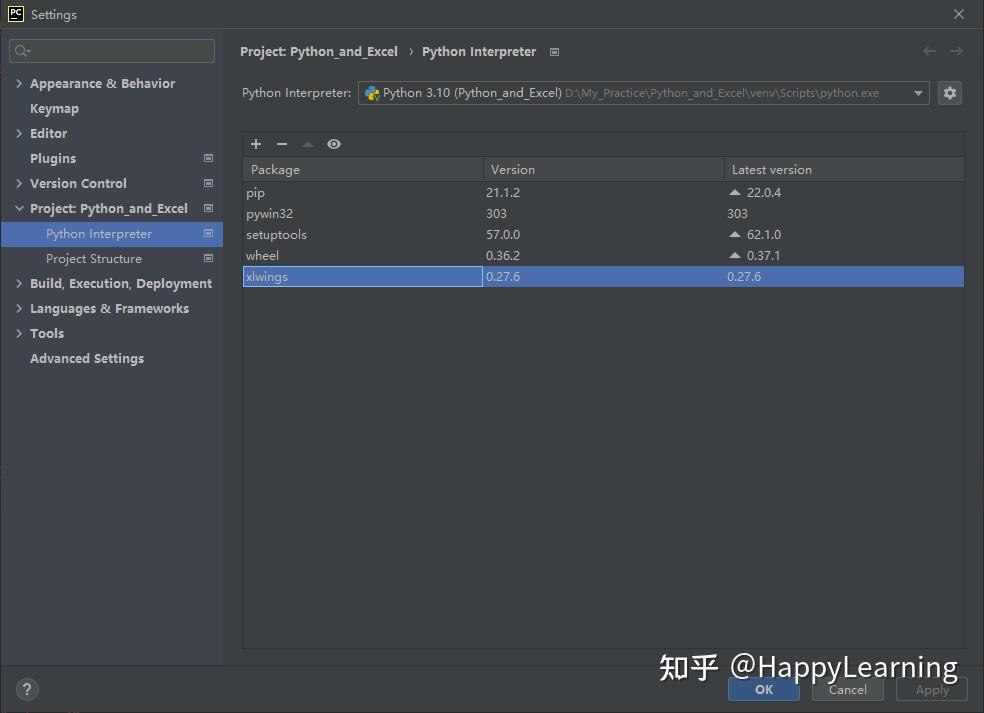Toggle eye icon to show early releases
Image resolution: width=984 pixels, height=713 pixels.
[334, 144]
